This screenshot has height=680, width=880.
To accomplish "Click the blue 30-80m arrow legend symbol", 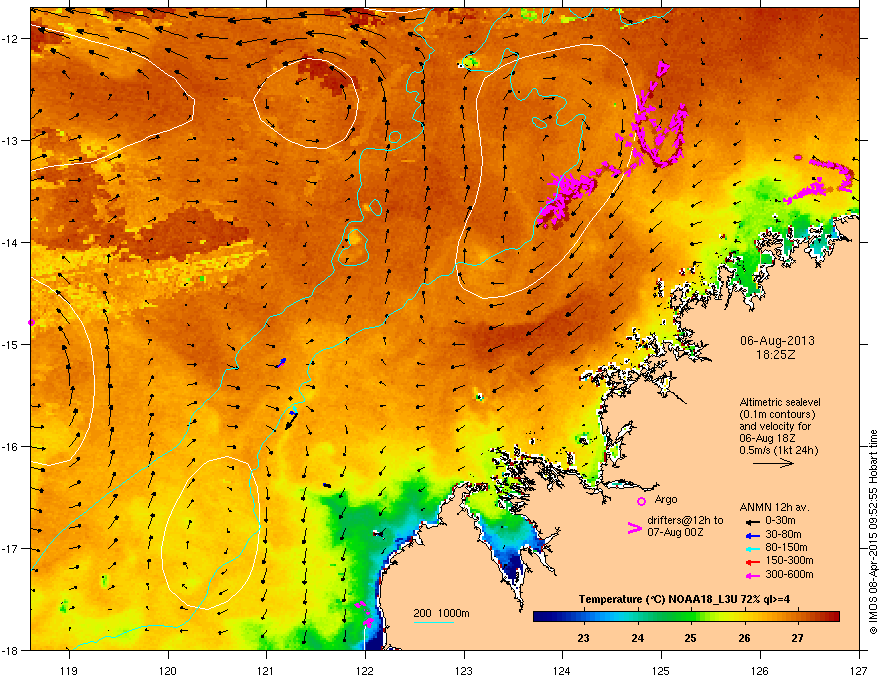I will [x=752, y=535].
